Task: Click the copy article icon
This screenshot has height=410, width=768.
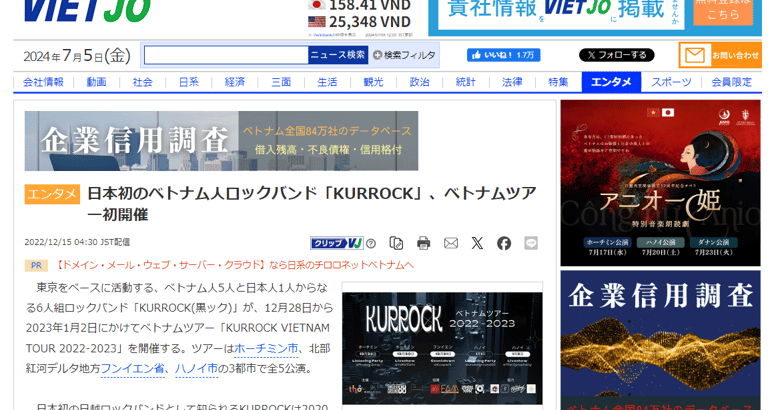Action: point(396,243)
